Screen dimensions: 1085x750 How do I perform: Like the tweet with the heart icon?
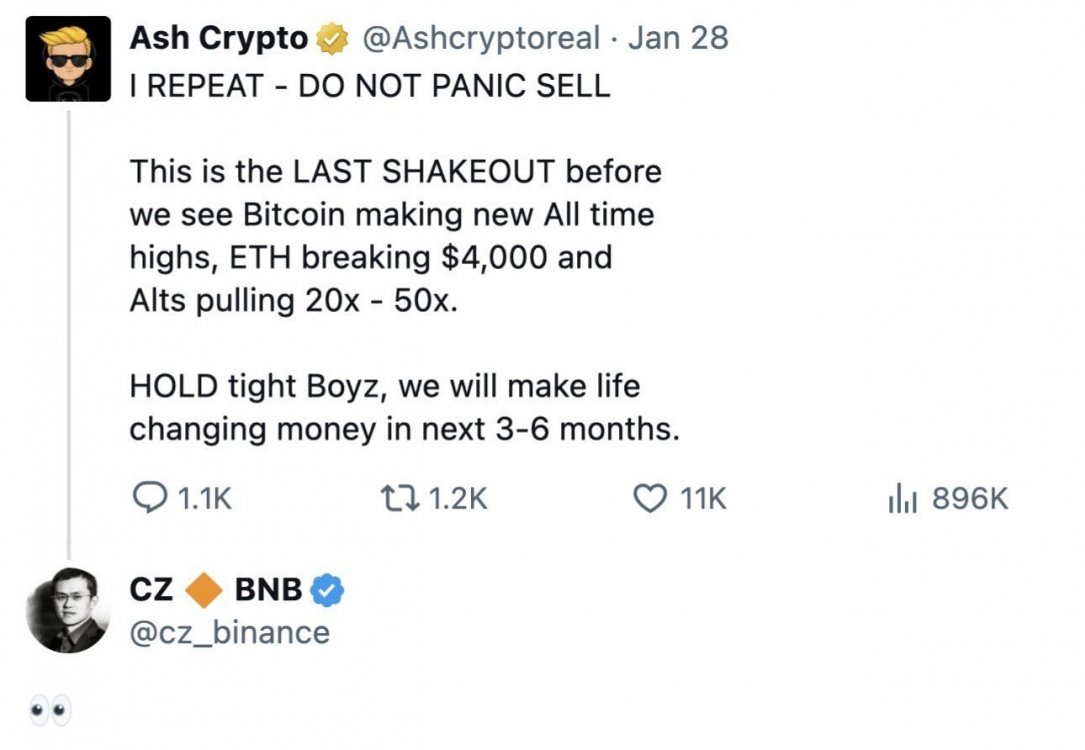650,498
